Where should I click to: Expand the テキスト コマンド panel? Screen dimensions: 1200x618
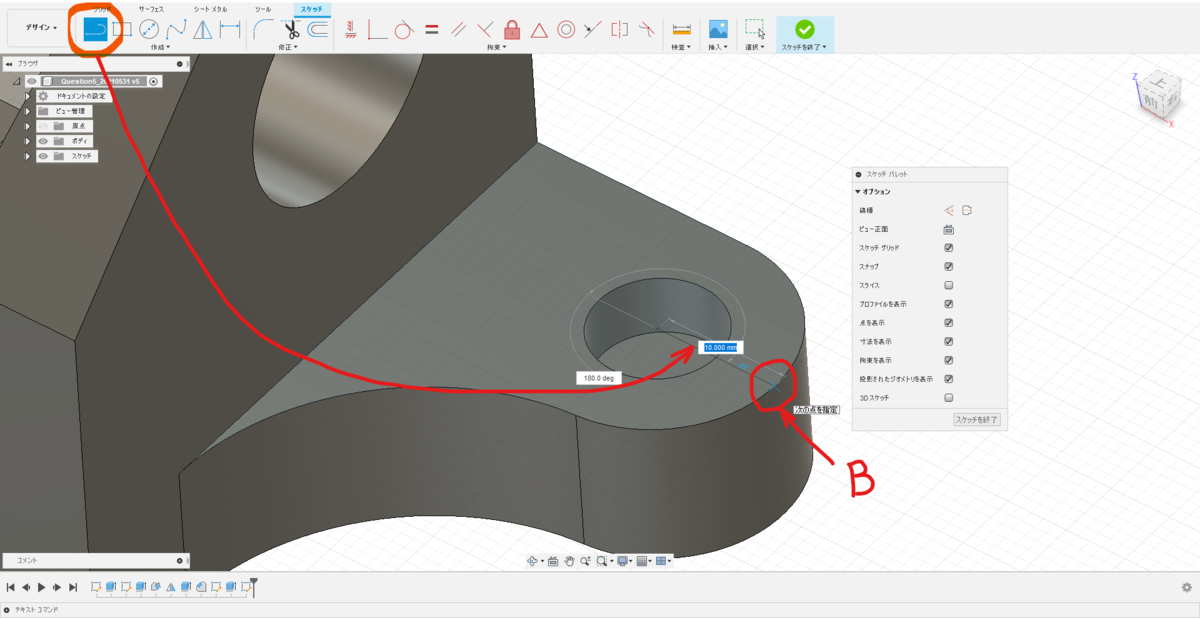point(7,609)
